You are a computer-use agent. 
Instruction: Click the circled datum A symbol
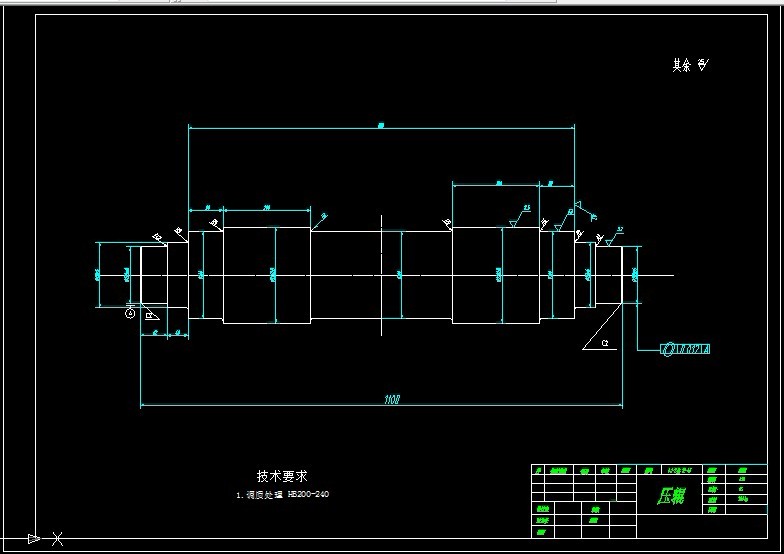(x=130, y=314)
